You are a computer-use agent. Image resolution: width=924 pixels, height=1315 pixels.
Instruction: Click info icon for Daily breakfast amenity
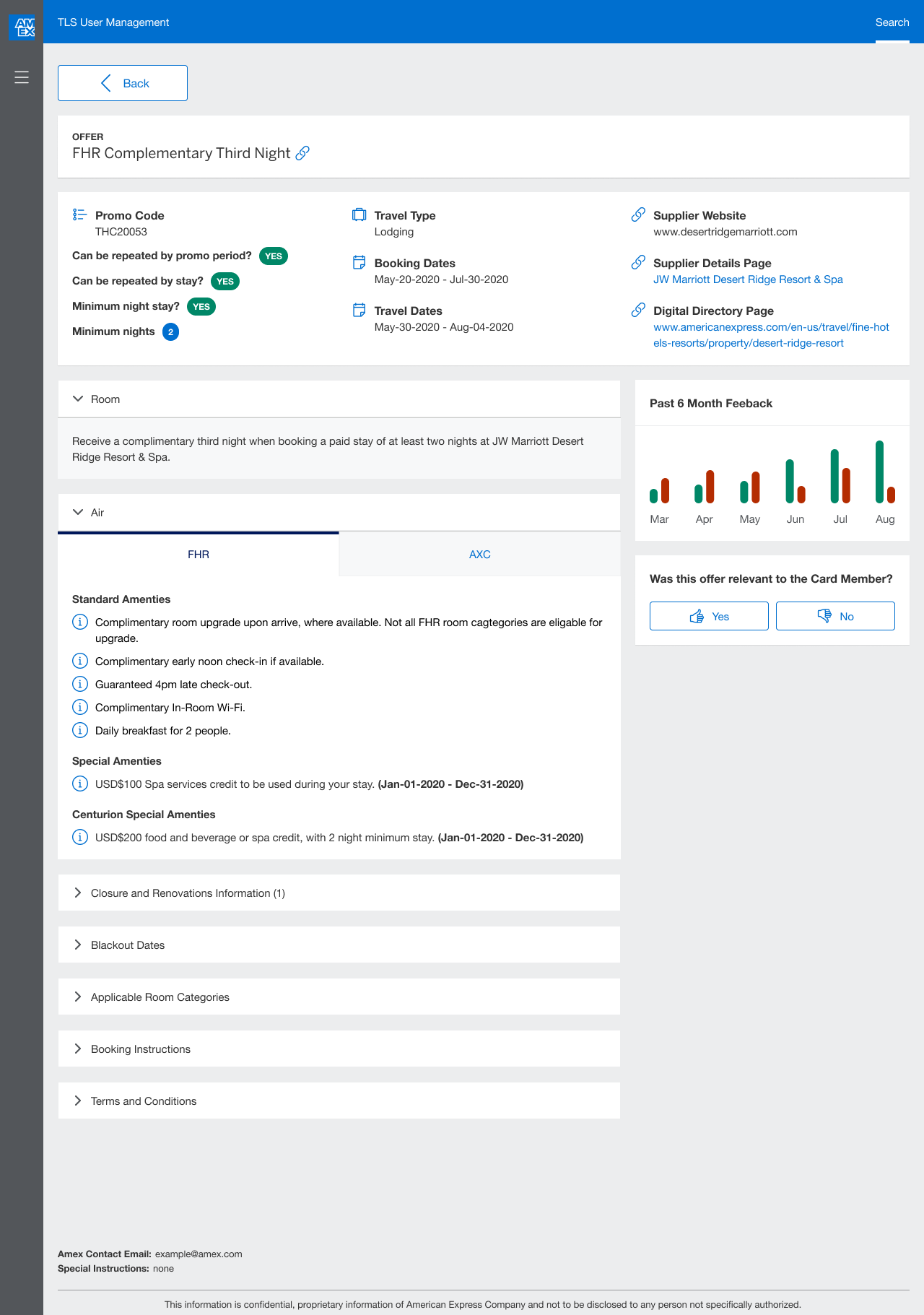pos(80,731)
